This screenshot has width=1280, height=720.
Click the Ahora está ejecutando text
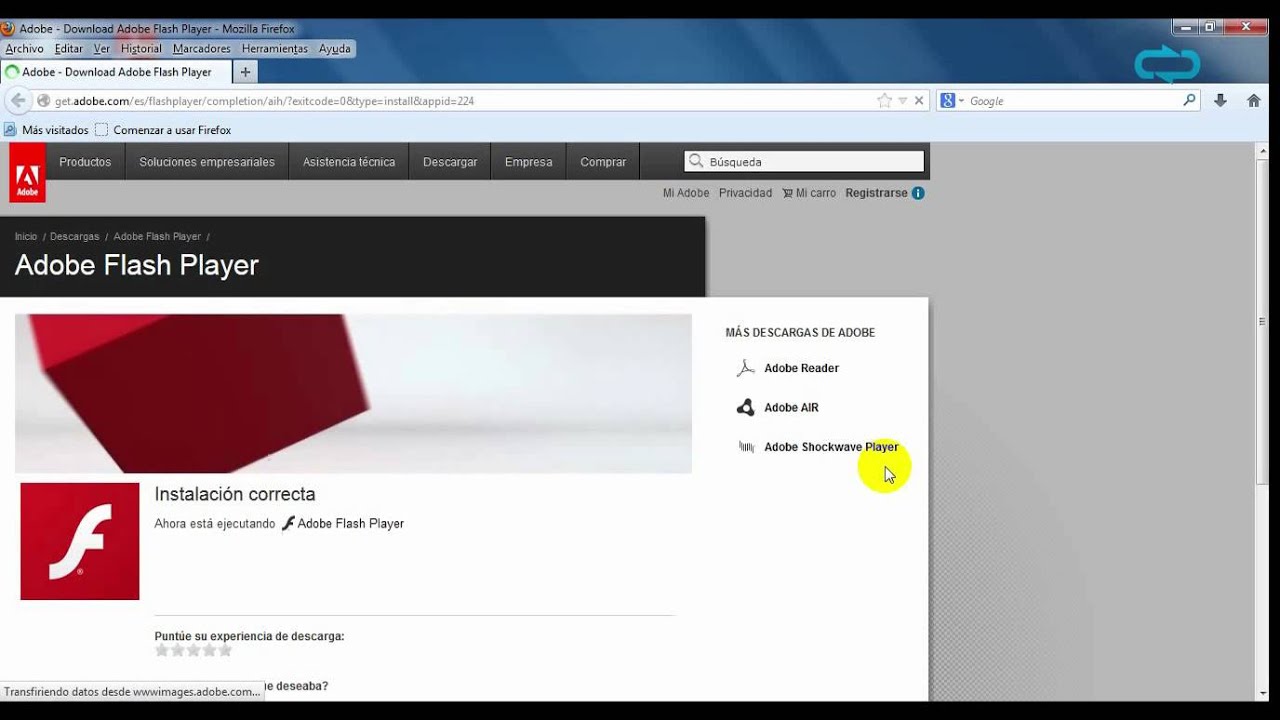215,524
